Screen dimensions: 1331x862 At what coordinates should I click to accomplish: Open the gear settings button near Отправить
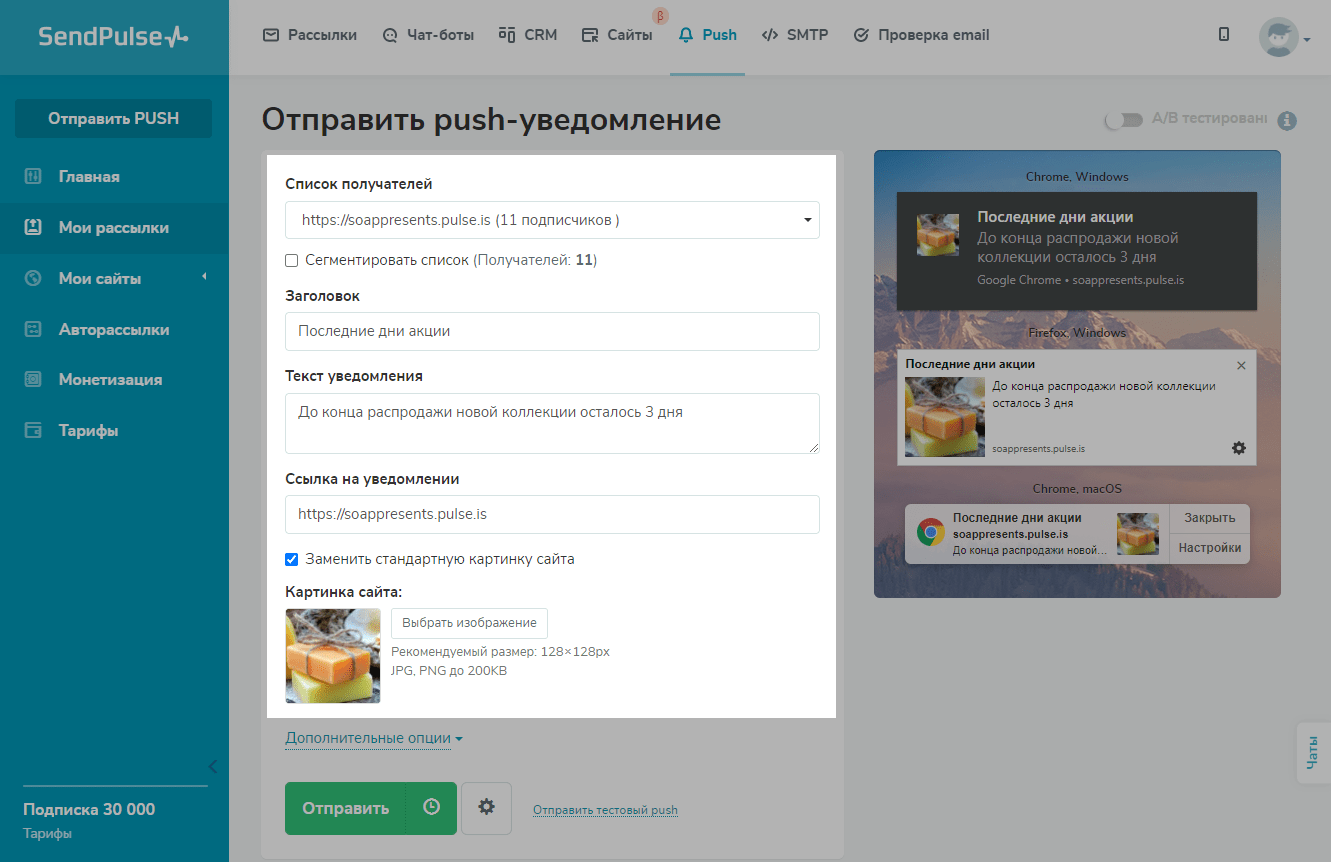click(x=487, y=807)
